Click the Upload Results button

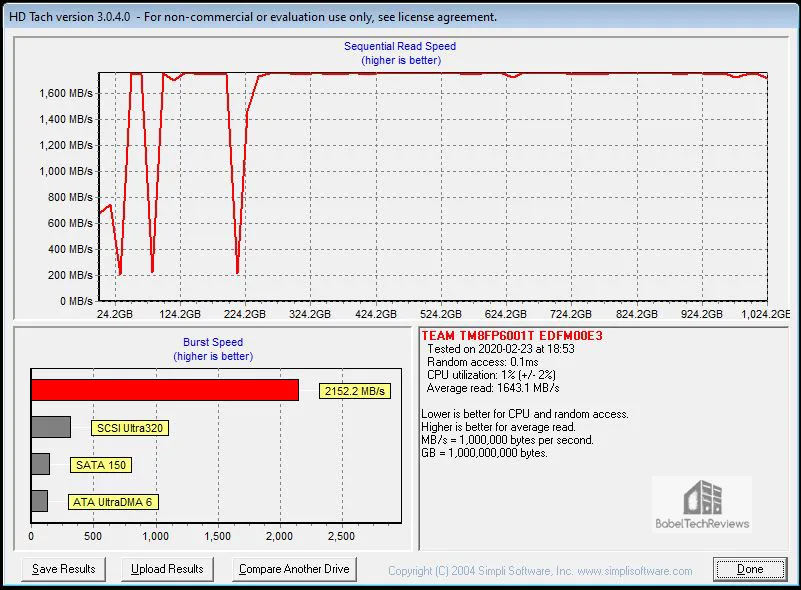pyautogui.click(x=167, y=569)
